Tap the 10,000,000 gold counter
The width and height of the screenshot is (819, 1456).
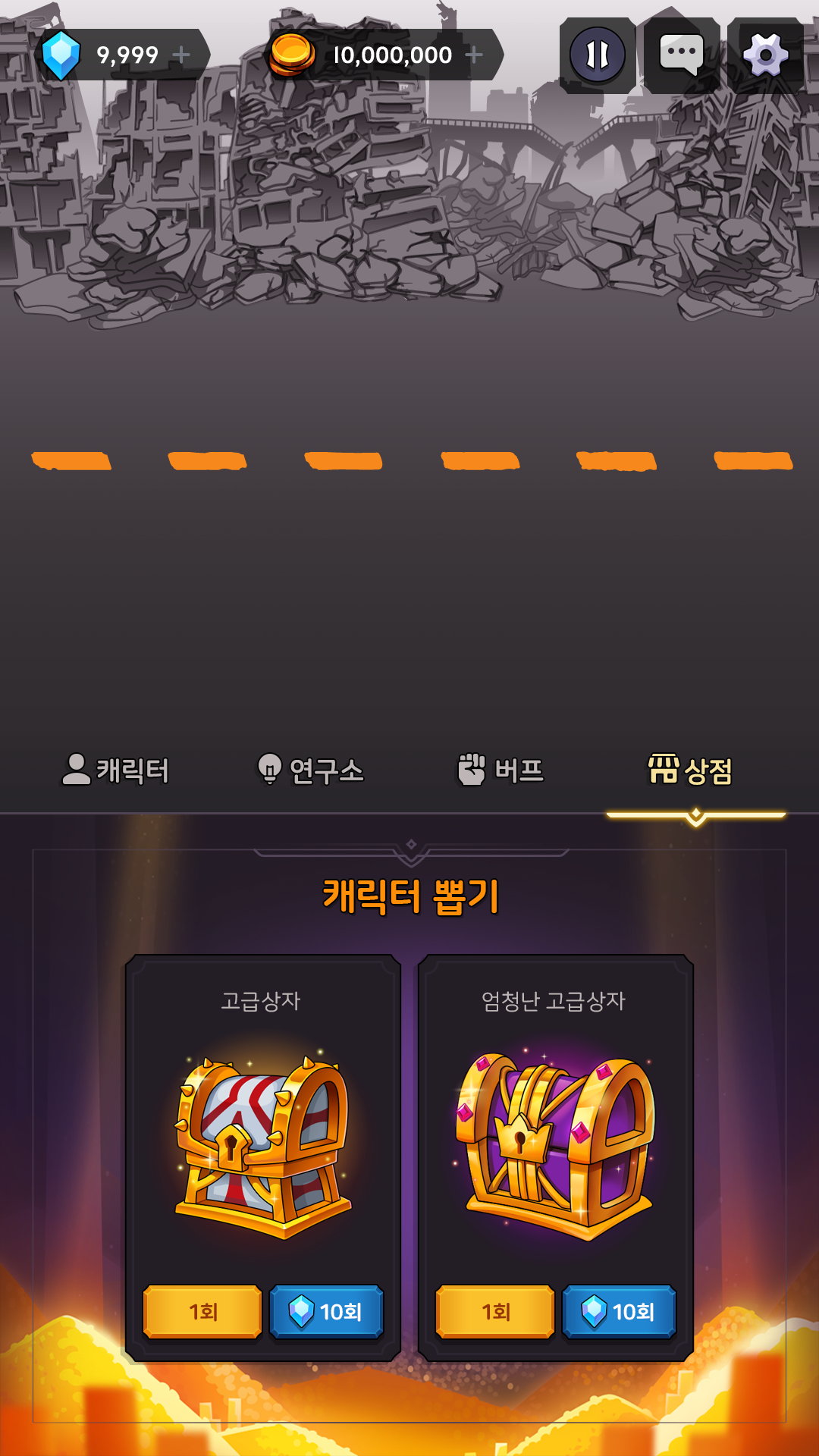393,55
